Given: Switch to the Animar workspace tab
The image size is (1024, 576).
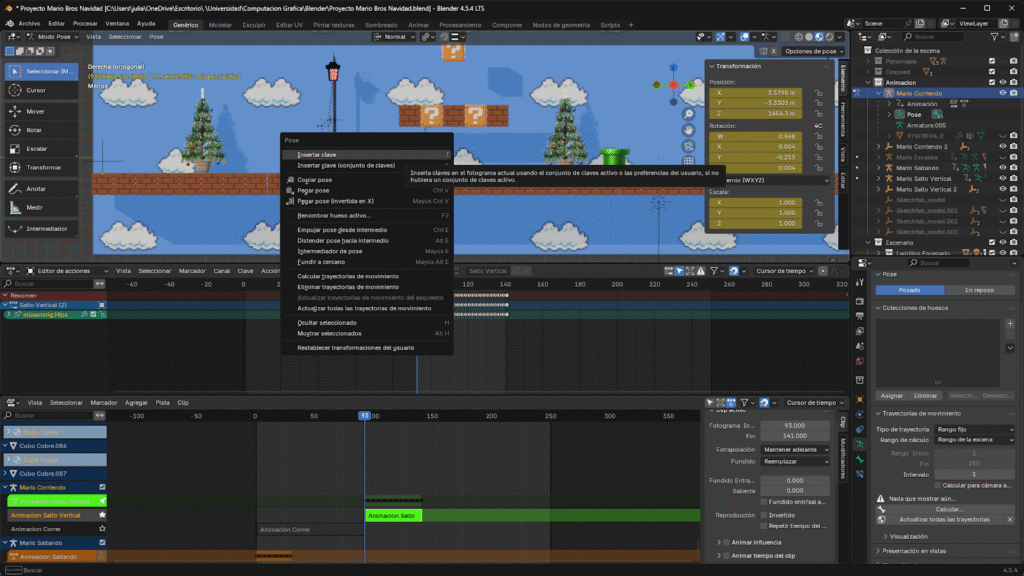Looking at the screenshot, I should (x=419, y=24).
